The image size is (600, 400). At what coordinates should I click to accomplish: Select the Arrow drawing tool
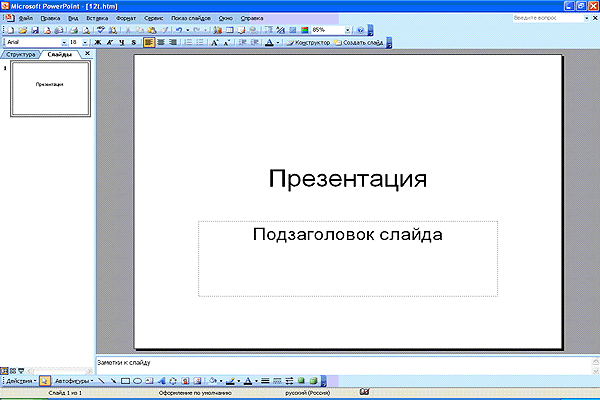coord(113,381)
